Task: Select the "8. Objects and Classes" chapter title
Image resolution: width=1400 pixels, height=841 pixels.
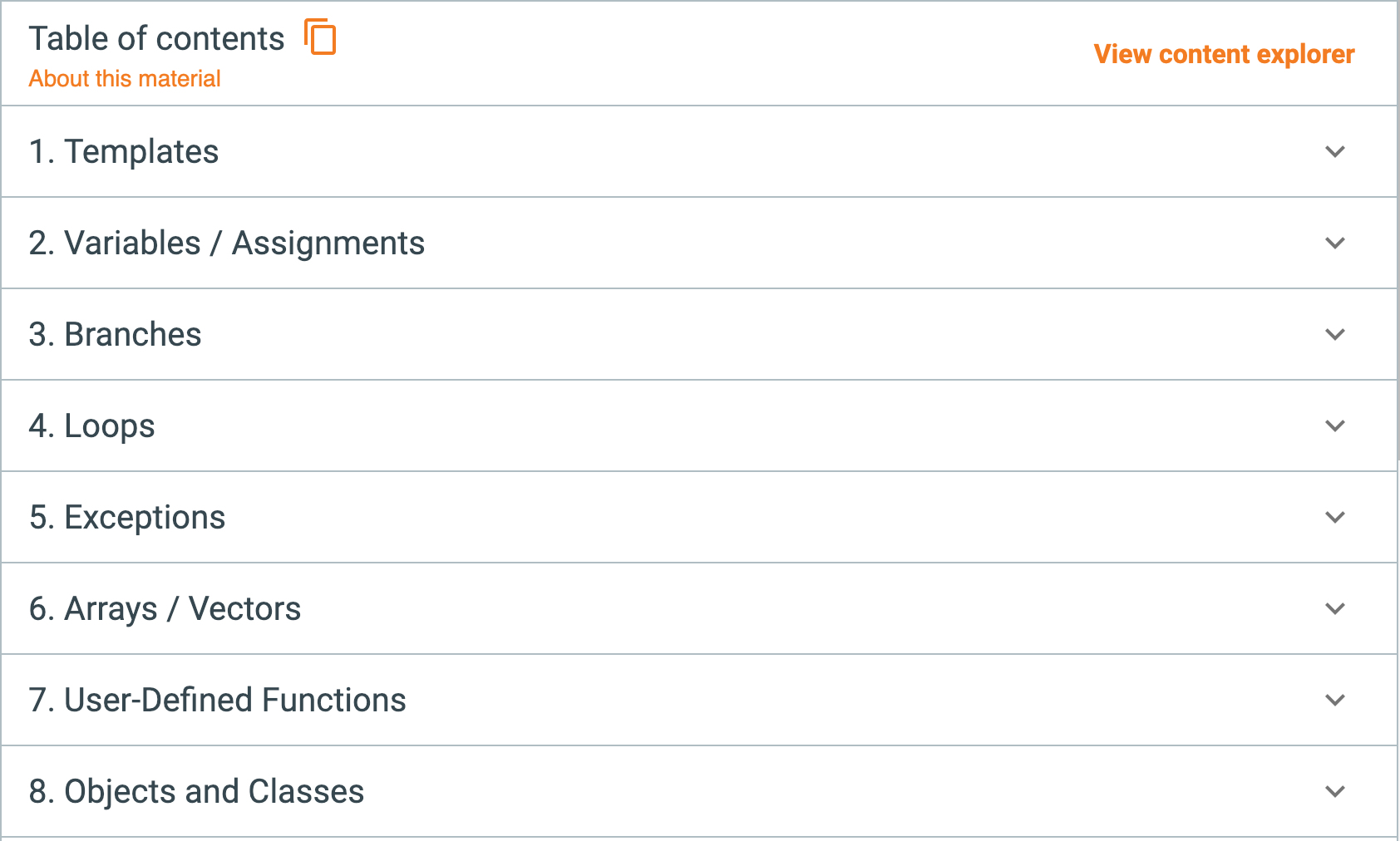Action: coord(196,792)
